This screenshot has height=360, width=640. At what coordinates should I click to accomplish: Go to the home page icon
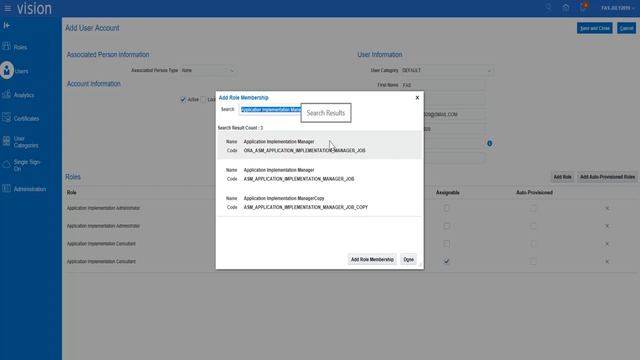point(566,7)
